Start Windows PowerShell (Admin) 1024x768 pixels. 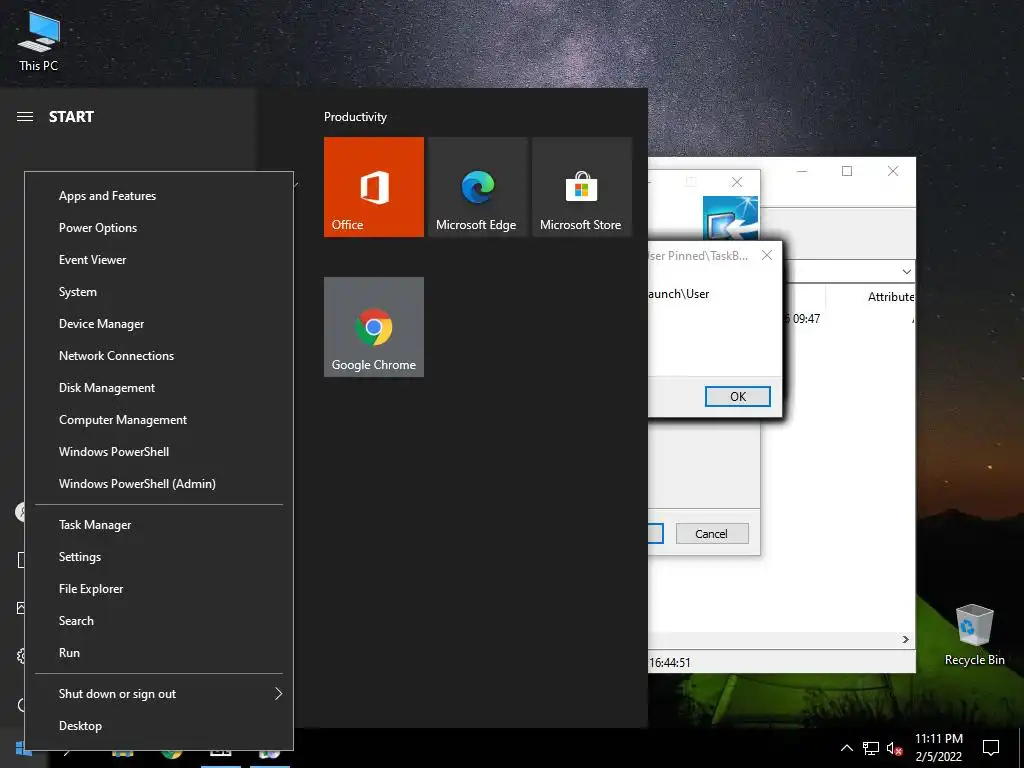click(x=159, y=484)
